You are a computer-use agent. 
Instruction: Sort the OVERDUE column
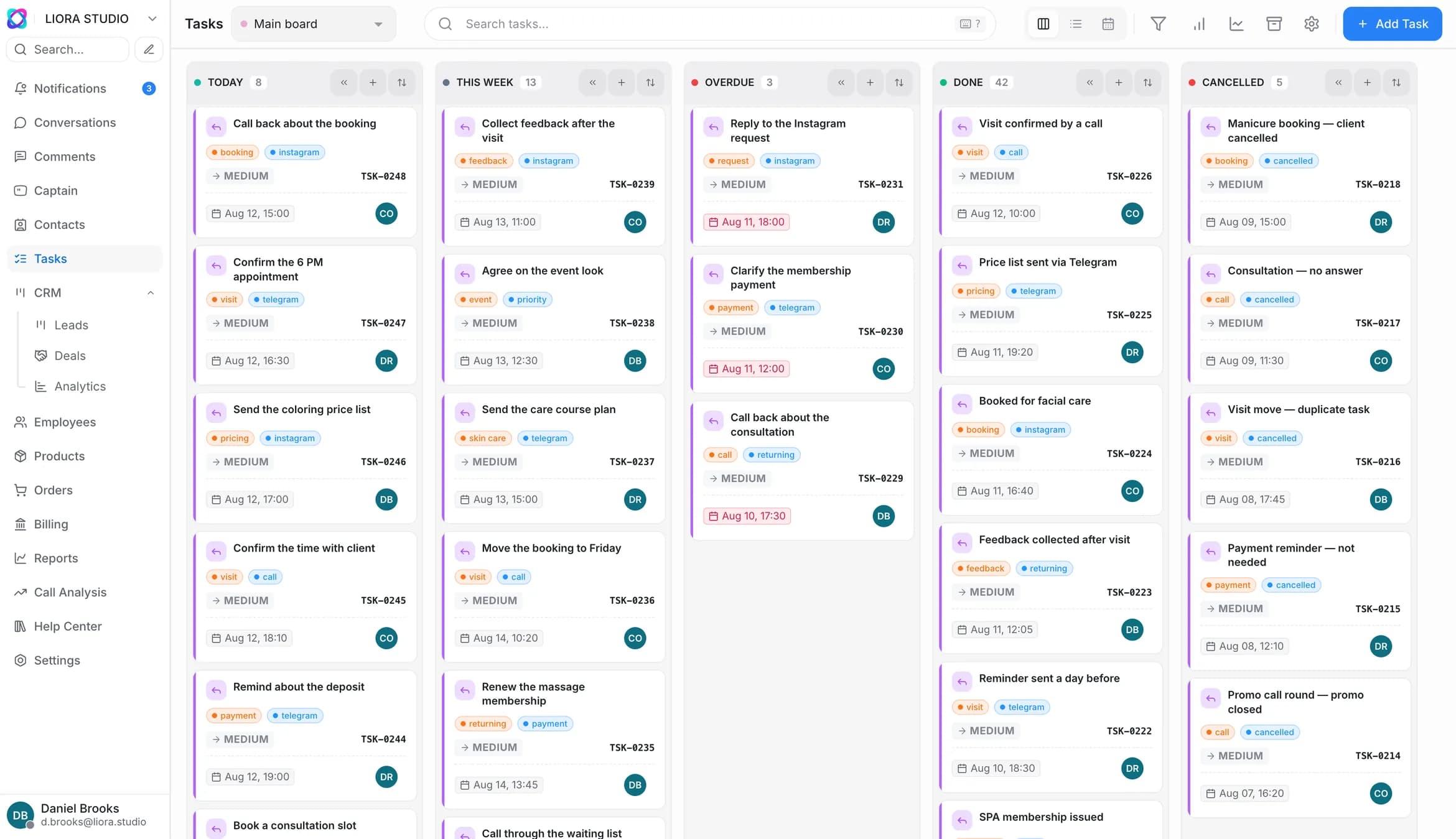point(899,82)
